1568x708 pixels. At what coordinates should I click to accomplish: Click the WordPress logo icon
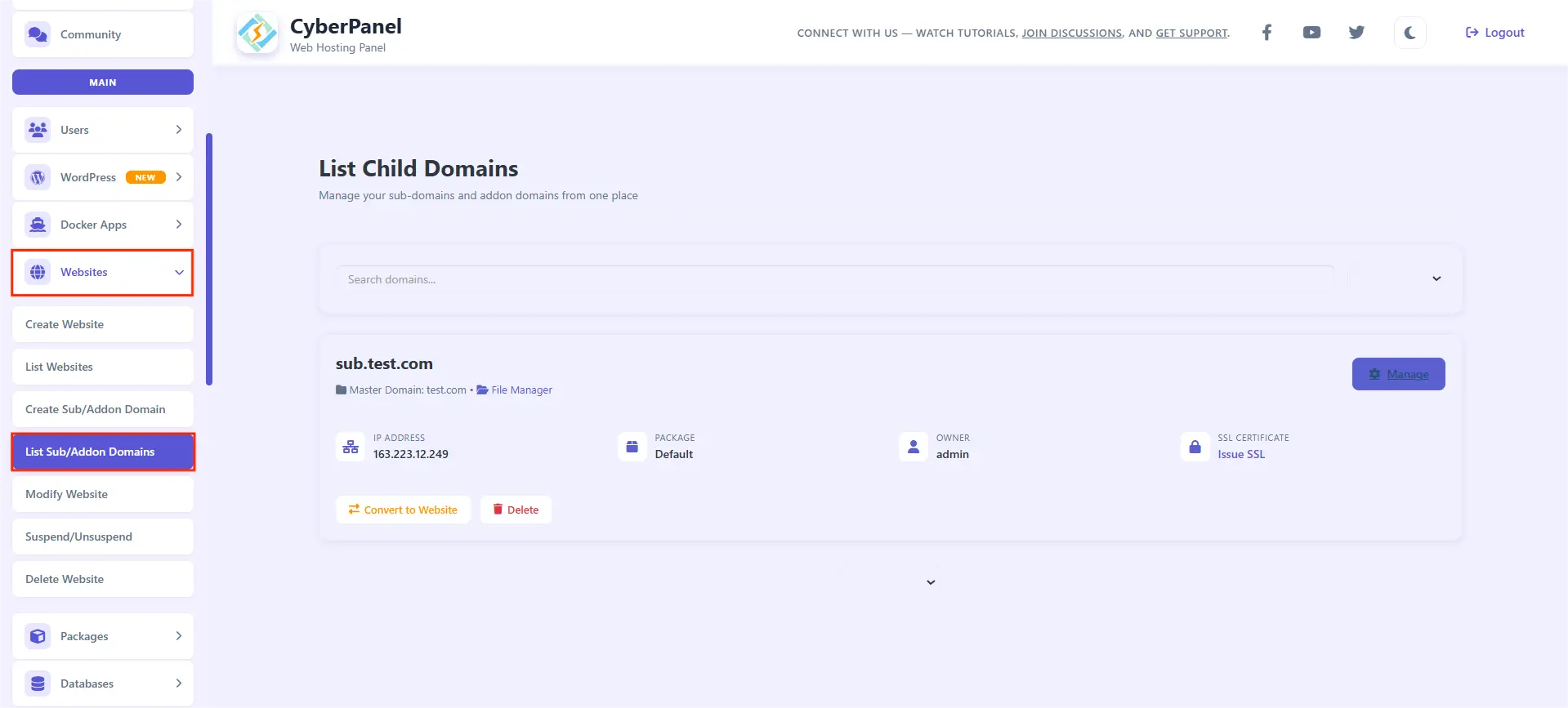coord(38,177)
